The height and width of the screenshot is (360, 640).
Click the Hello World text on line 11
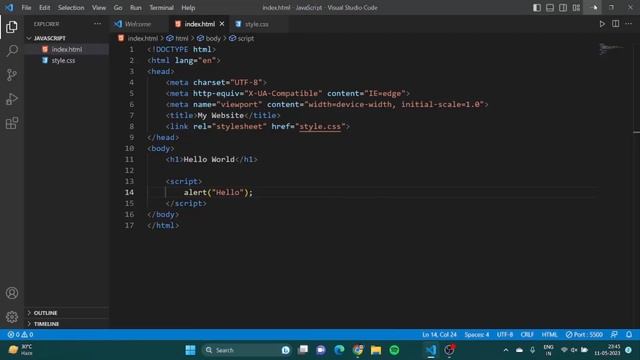point(209,160)
